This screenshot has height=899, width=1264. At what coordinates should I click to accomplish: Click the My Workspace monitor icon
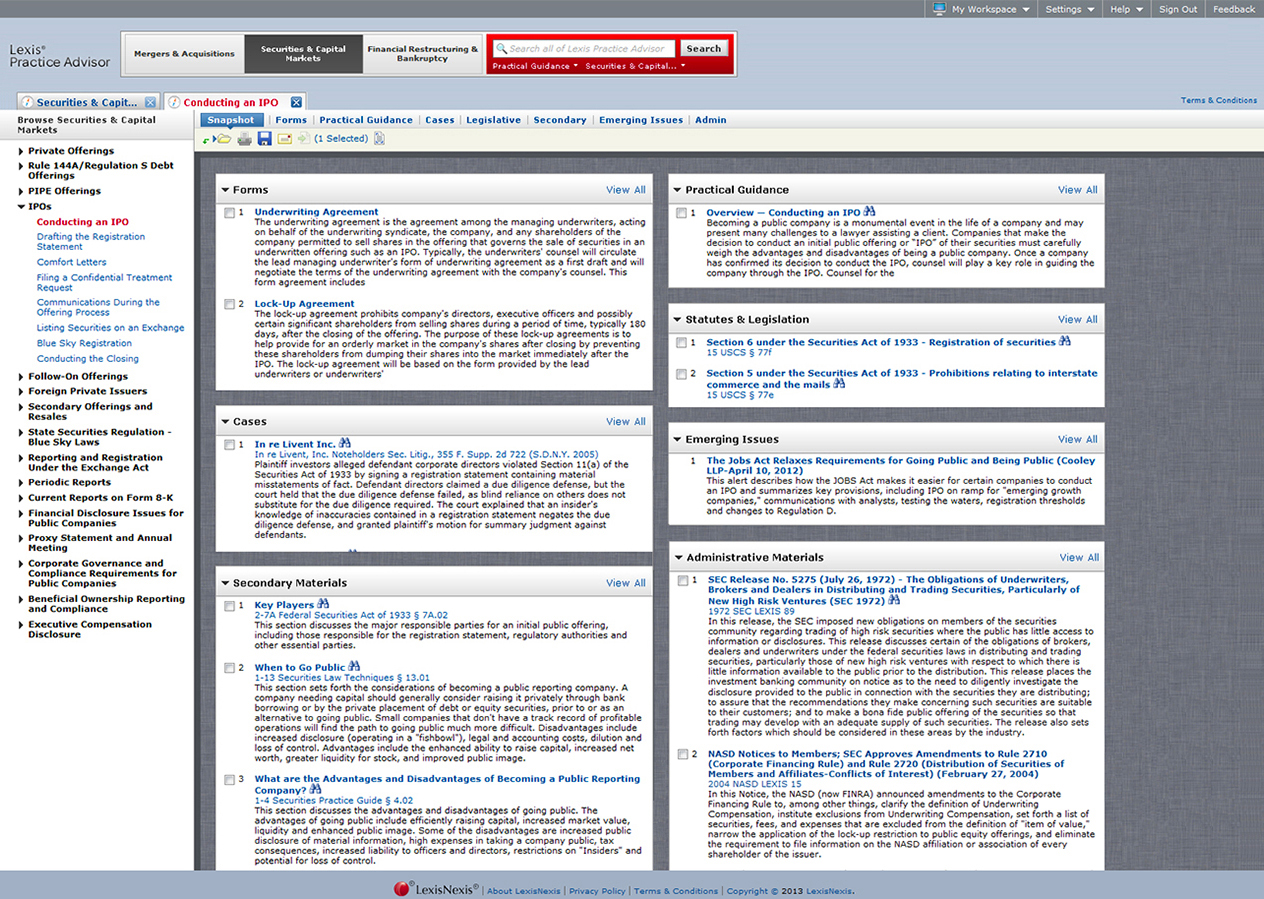pos(939,9)
